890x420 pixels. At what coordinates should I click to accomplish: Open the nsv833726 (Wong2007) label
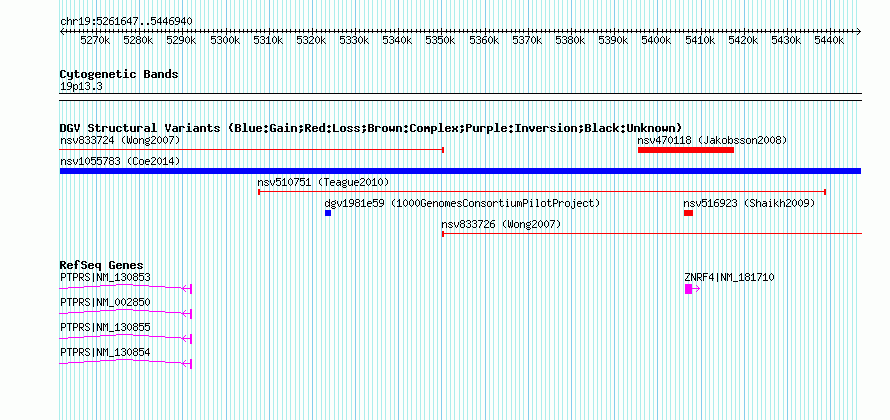(501, 224)
